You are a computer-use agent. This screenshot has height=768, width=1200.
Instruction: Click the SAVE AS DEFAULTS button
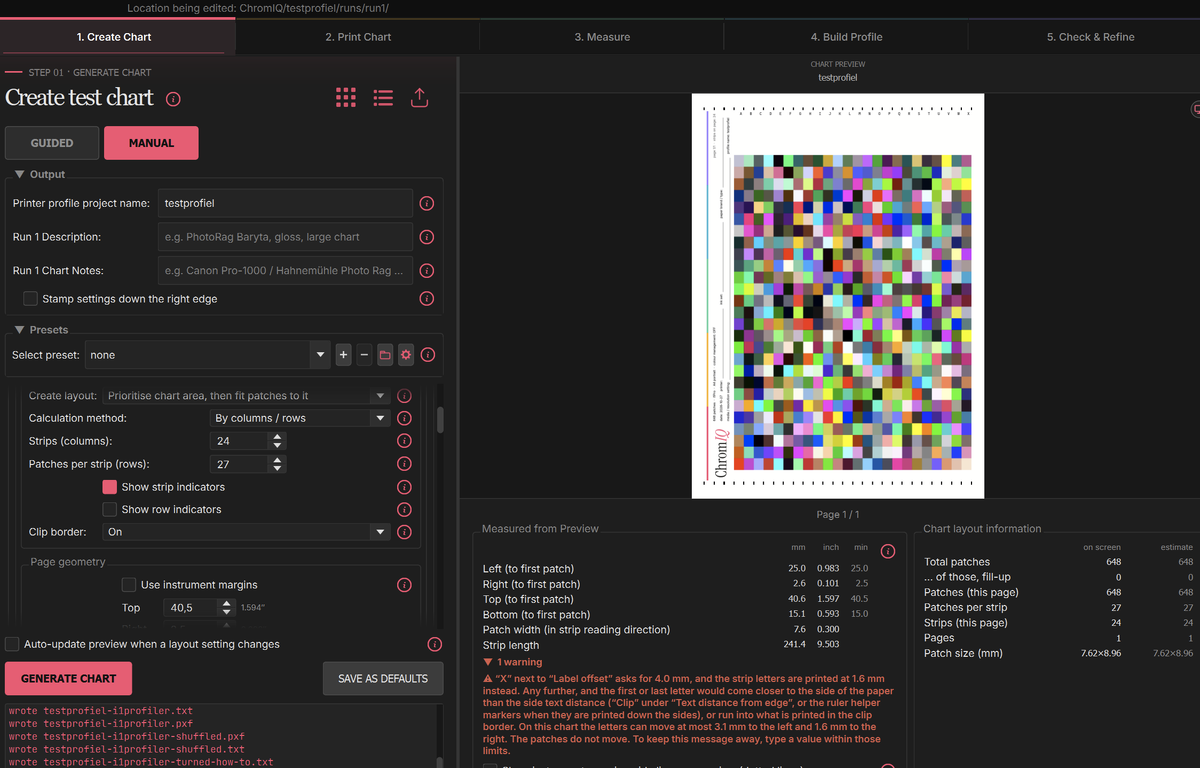[x=383, y=678]
